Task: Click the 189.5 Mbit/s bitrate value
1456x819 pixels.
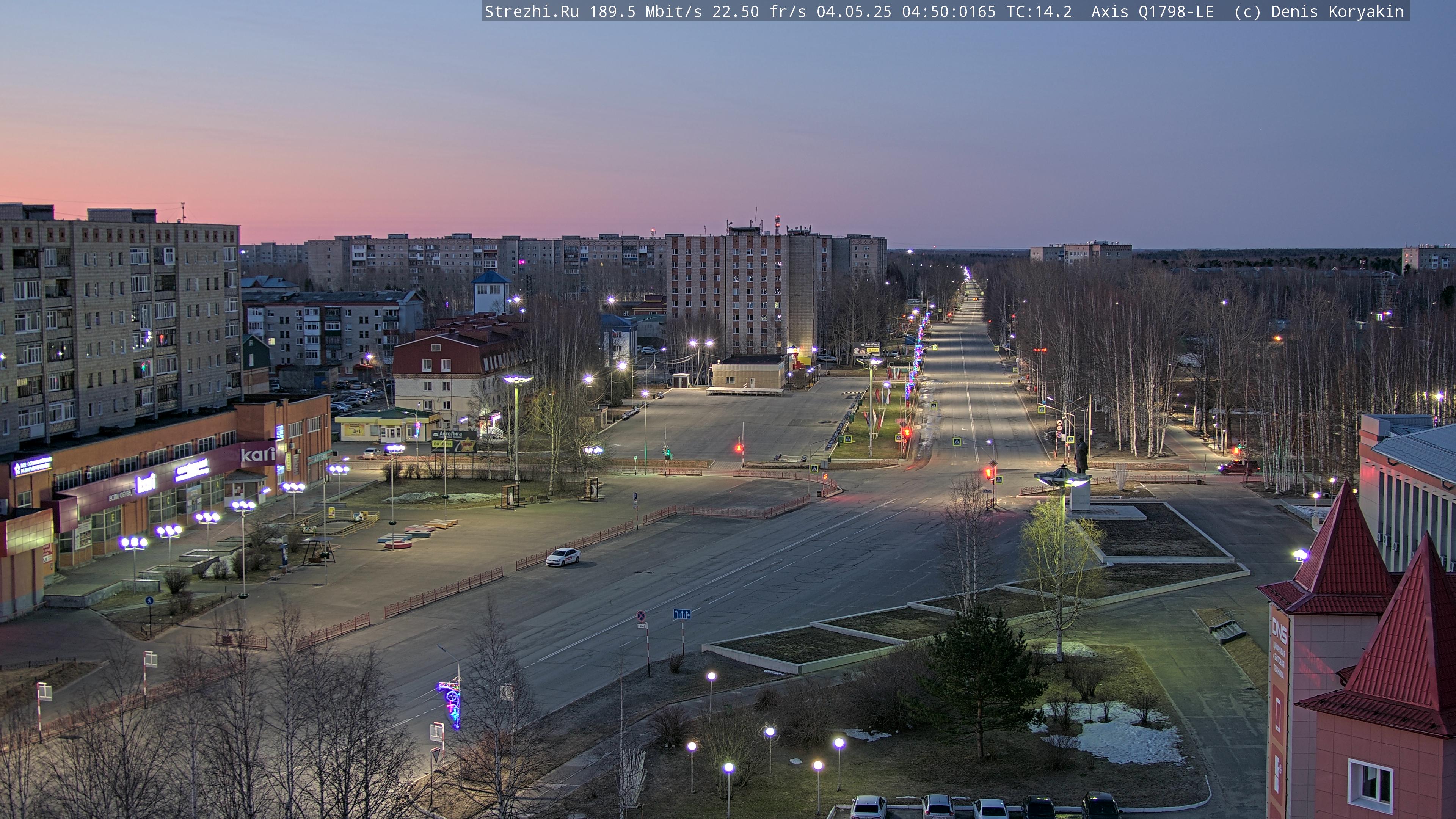Action: 645,11
